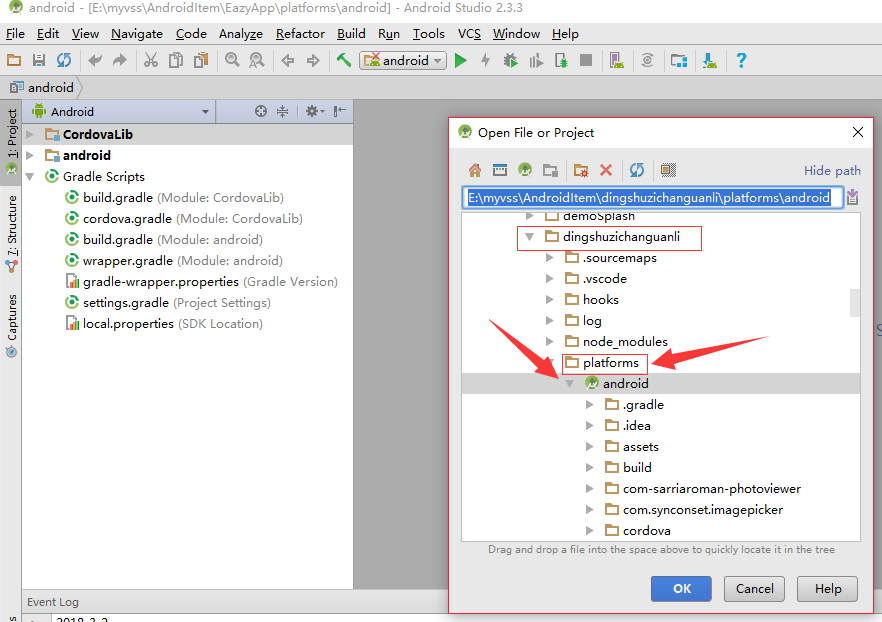Click Synchronize icon in main toolbar
The height and width of the screenshot is (622, 882).
coord(64,60)
